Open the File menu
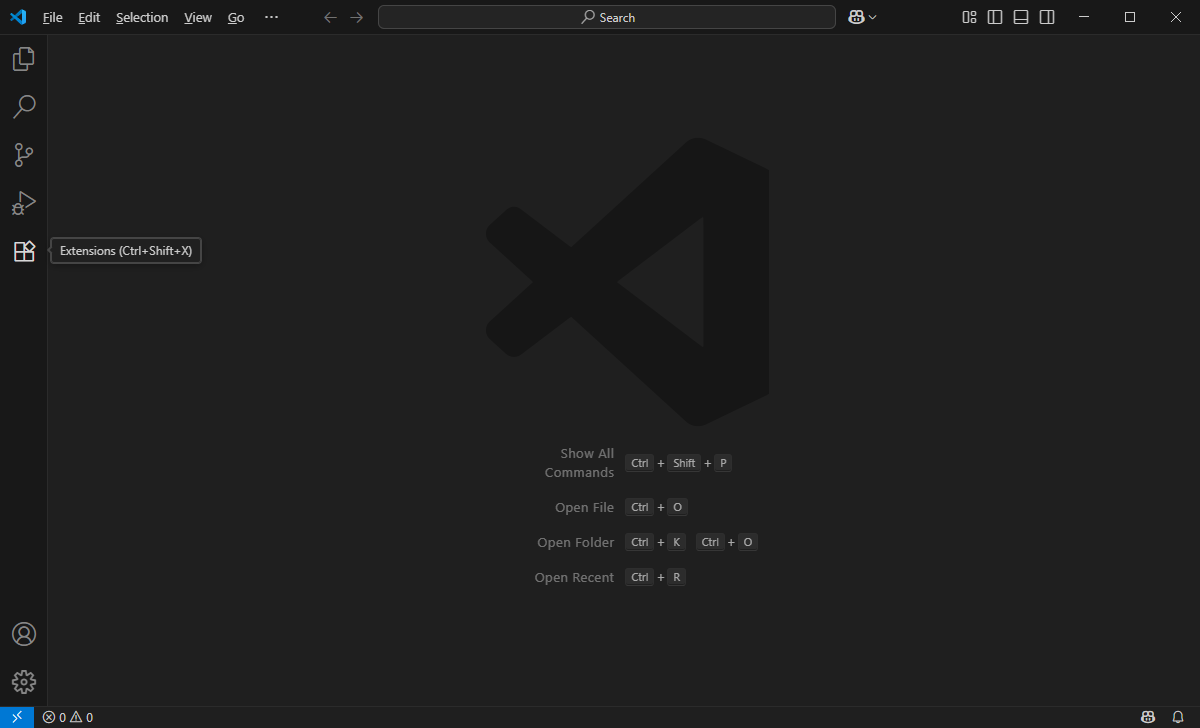The height and width of the screenshot is (728, 1200). coord(53,17)
